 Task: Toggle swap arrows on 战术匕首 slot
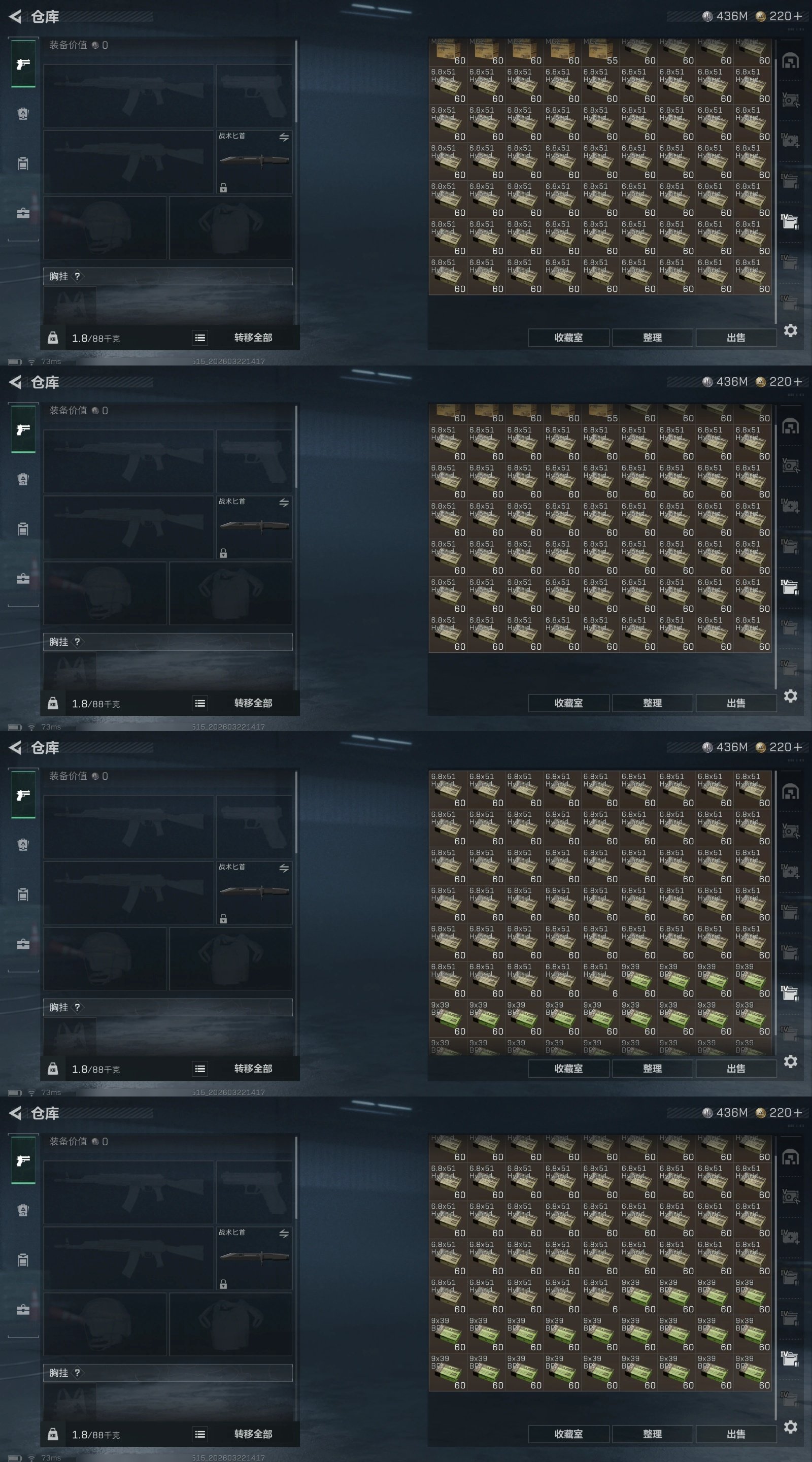point(284,138)
